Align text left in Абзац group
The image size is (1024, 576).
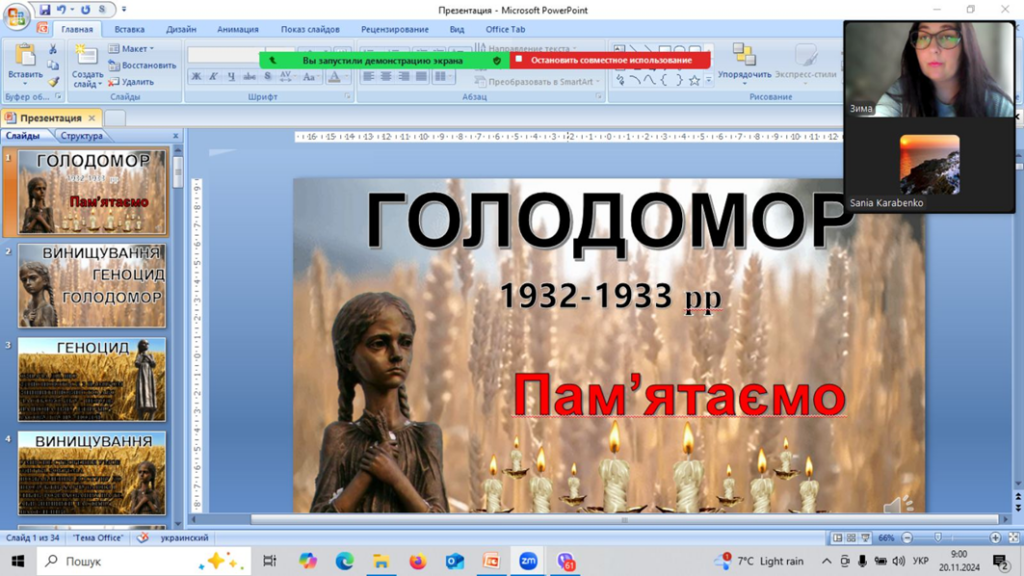(369, 77)
